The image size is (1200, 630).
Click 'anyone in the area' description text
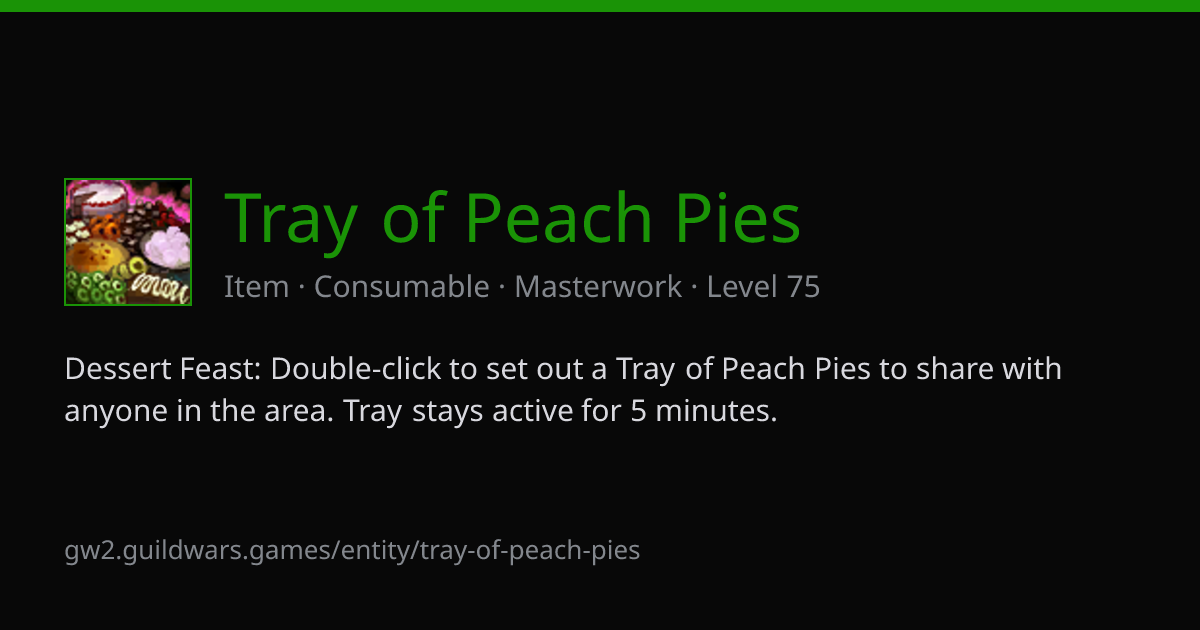[x=199, y=411]
